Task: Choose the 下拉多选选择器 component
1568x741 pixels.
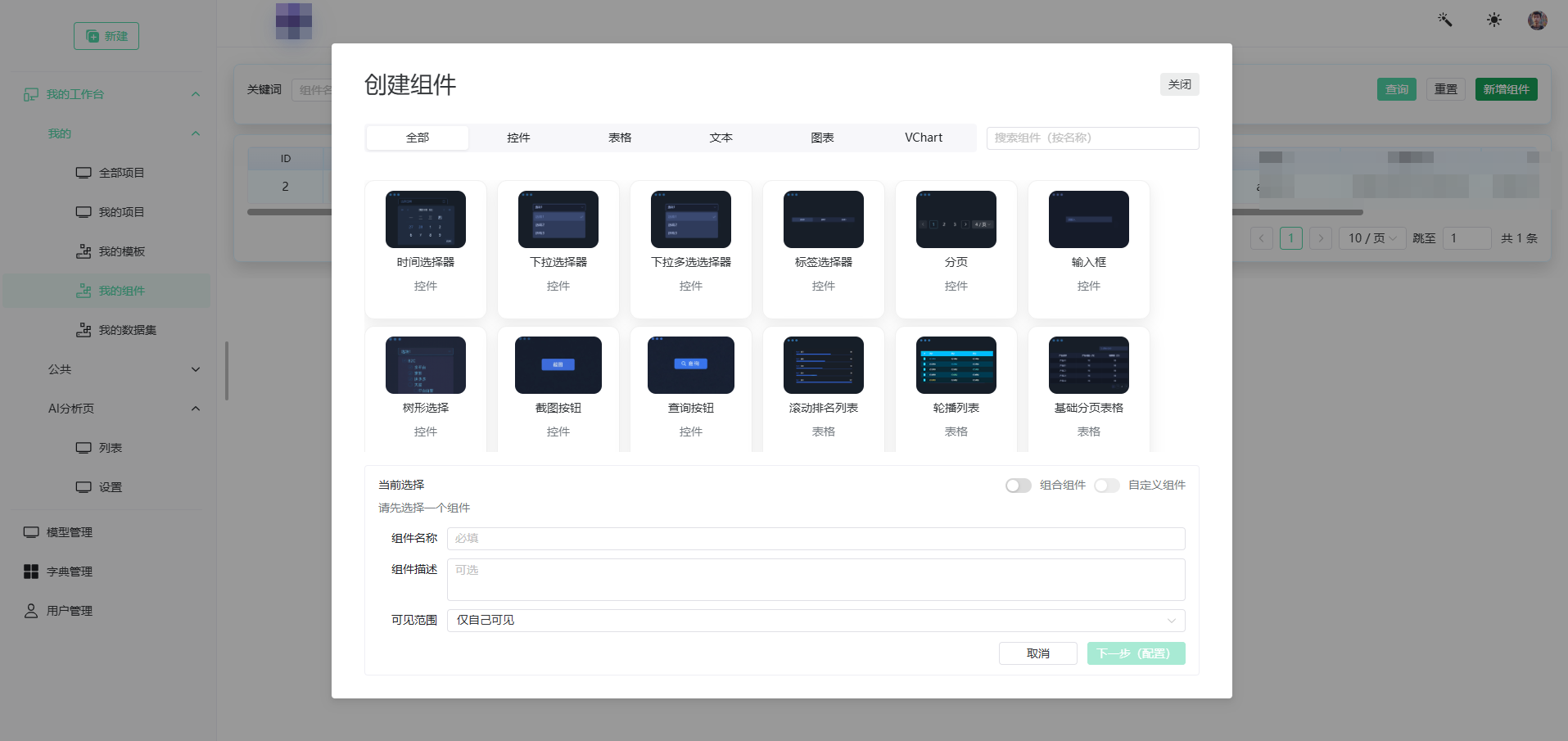Action: [691, 249]
